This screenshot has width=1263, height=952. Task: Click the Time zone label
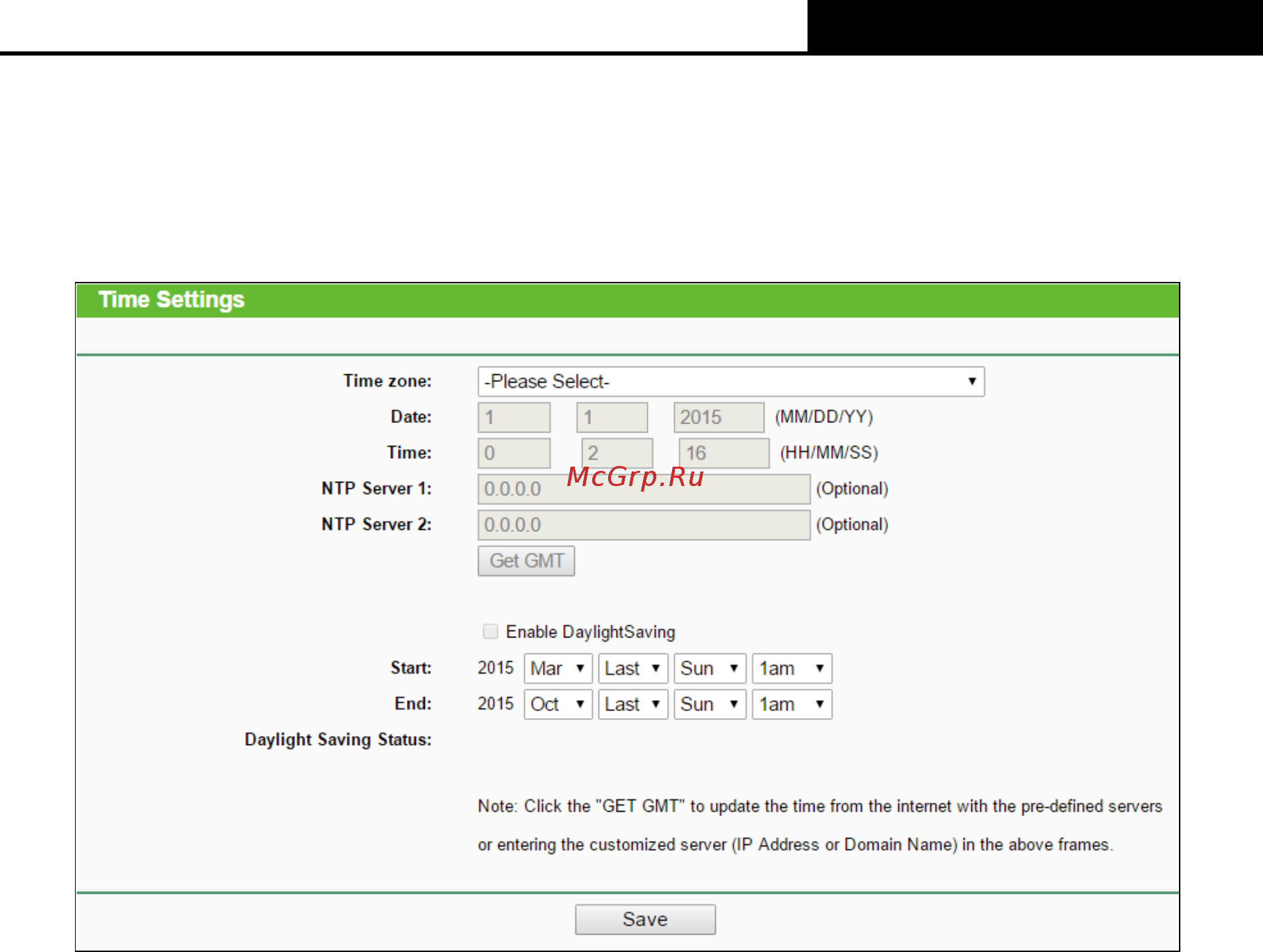tap(387, 381)
